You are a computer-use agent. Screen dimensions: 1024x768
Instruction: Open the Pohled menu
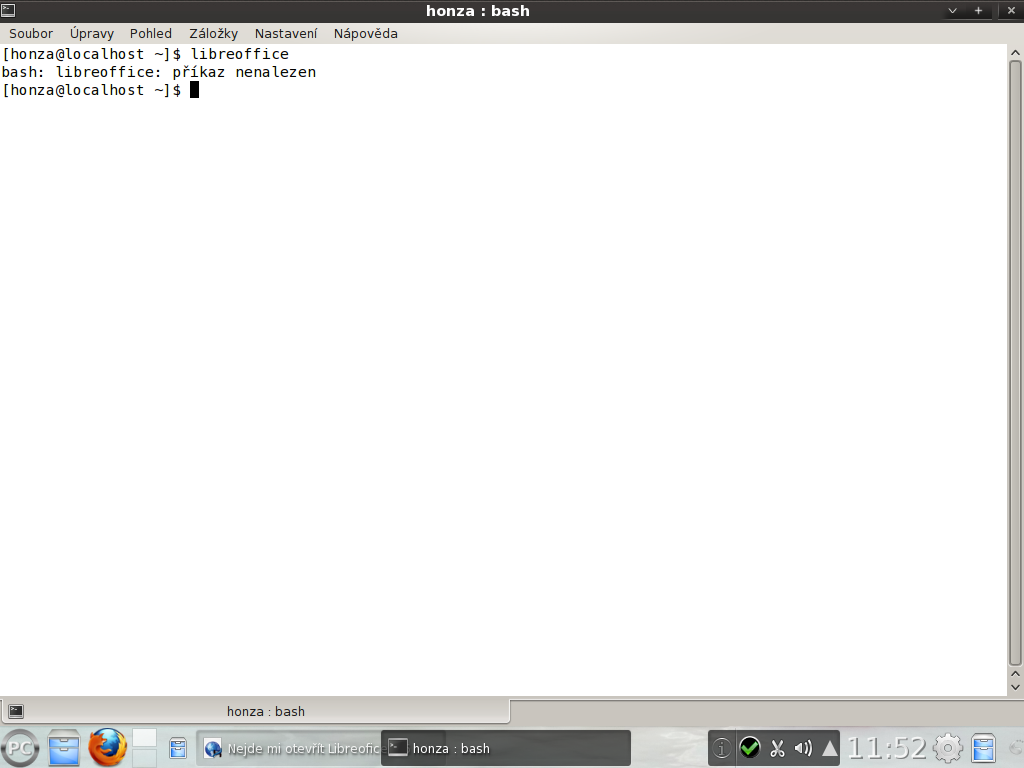(150, 33)
